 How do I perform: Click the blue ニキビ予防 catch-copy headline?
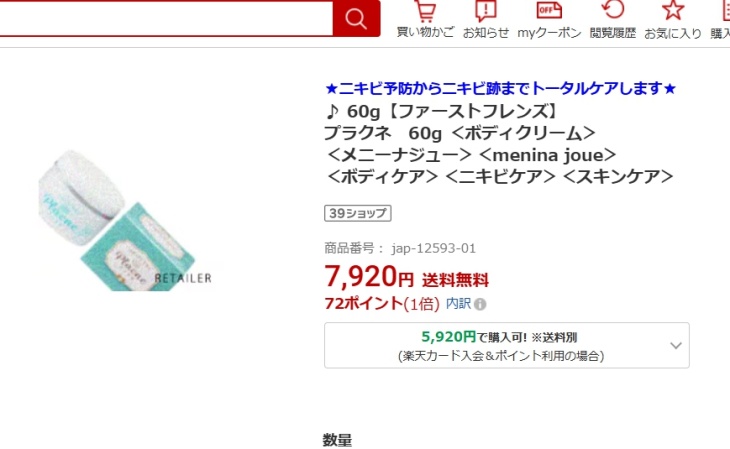click(x=500, y=88)
